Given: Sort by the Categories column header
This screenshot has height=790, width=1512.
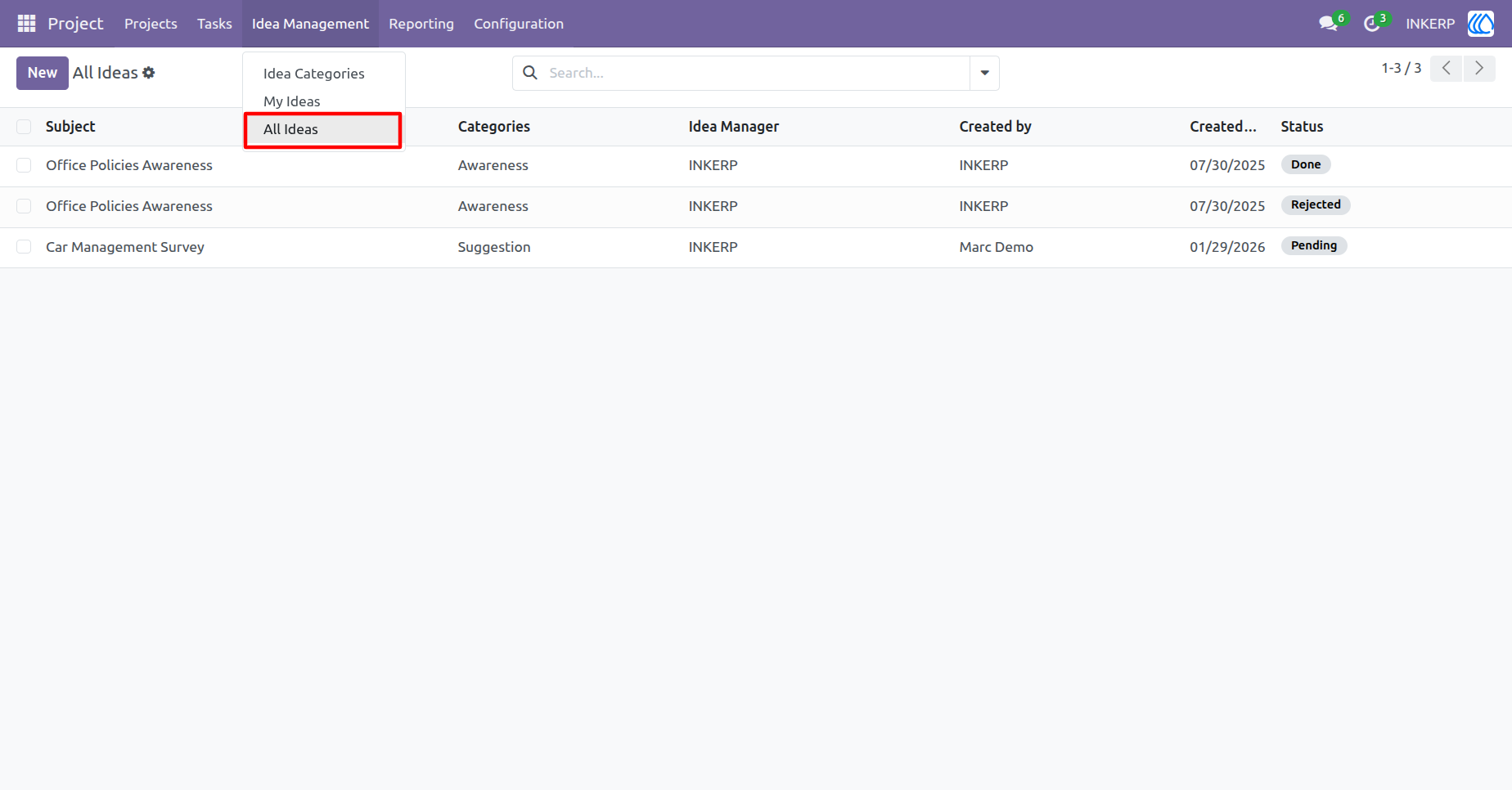Looking at the screenshot, I should [x=494, y=127].
